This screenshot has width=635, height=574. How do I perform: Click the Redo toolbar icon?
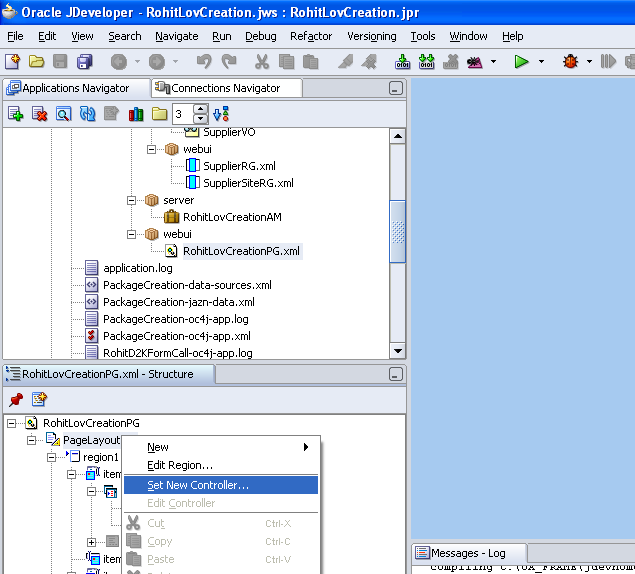(229, 62)
